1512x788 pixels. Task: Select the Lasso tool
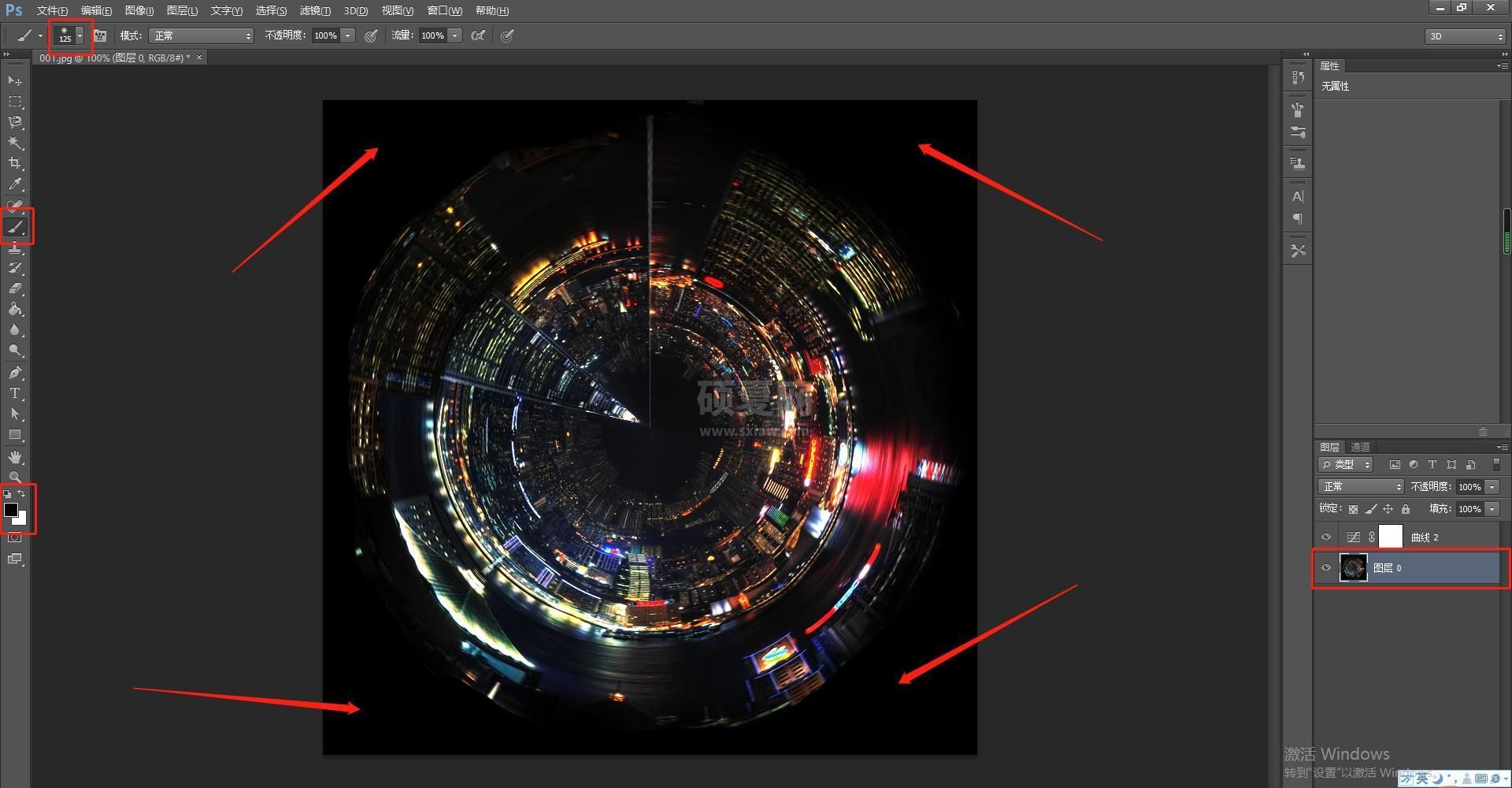coord(15,122)
